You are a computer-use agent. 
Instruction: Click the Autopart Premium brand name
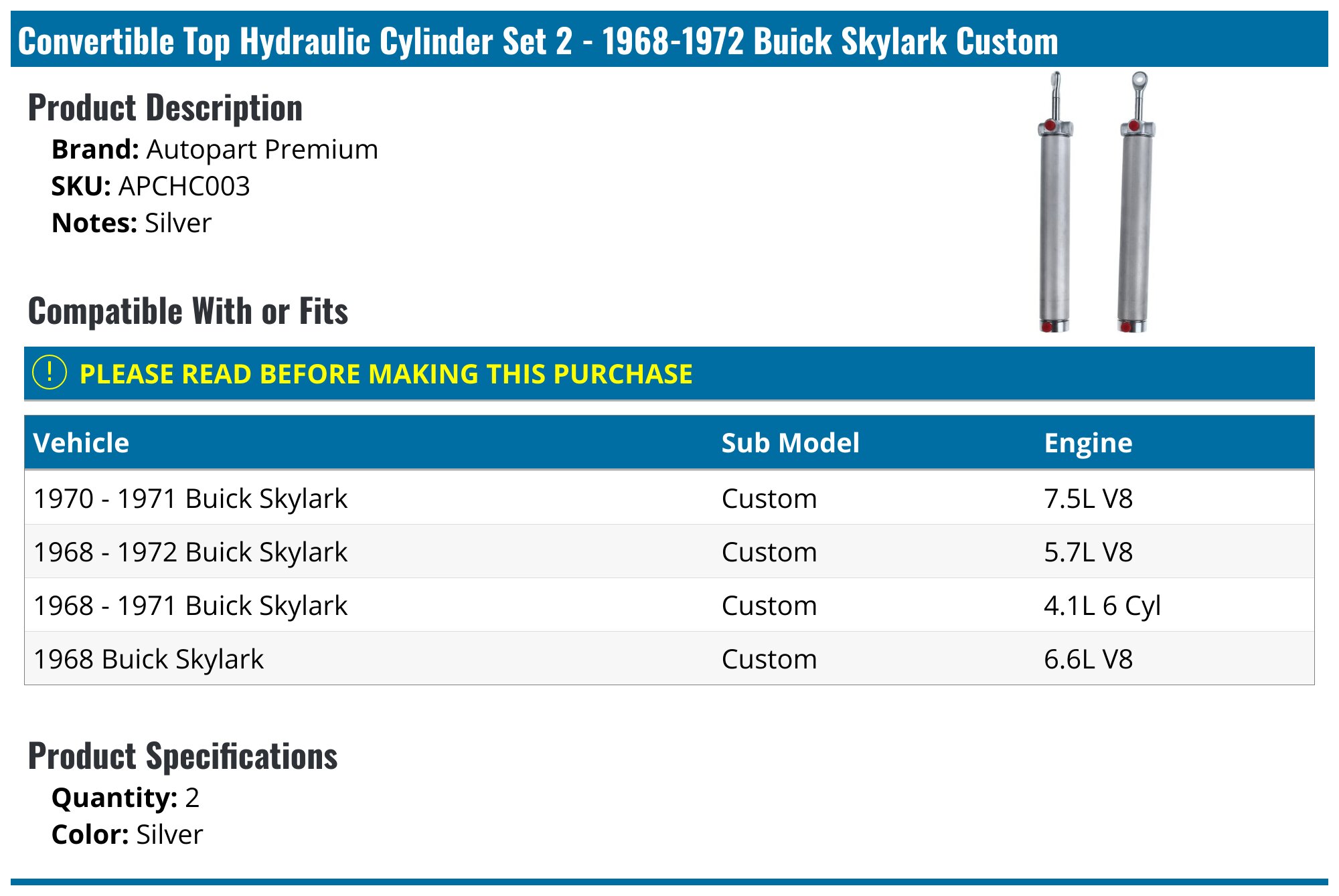(262, 149)
